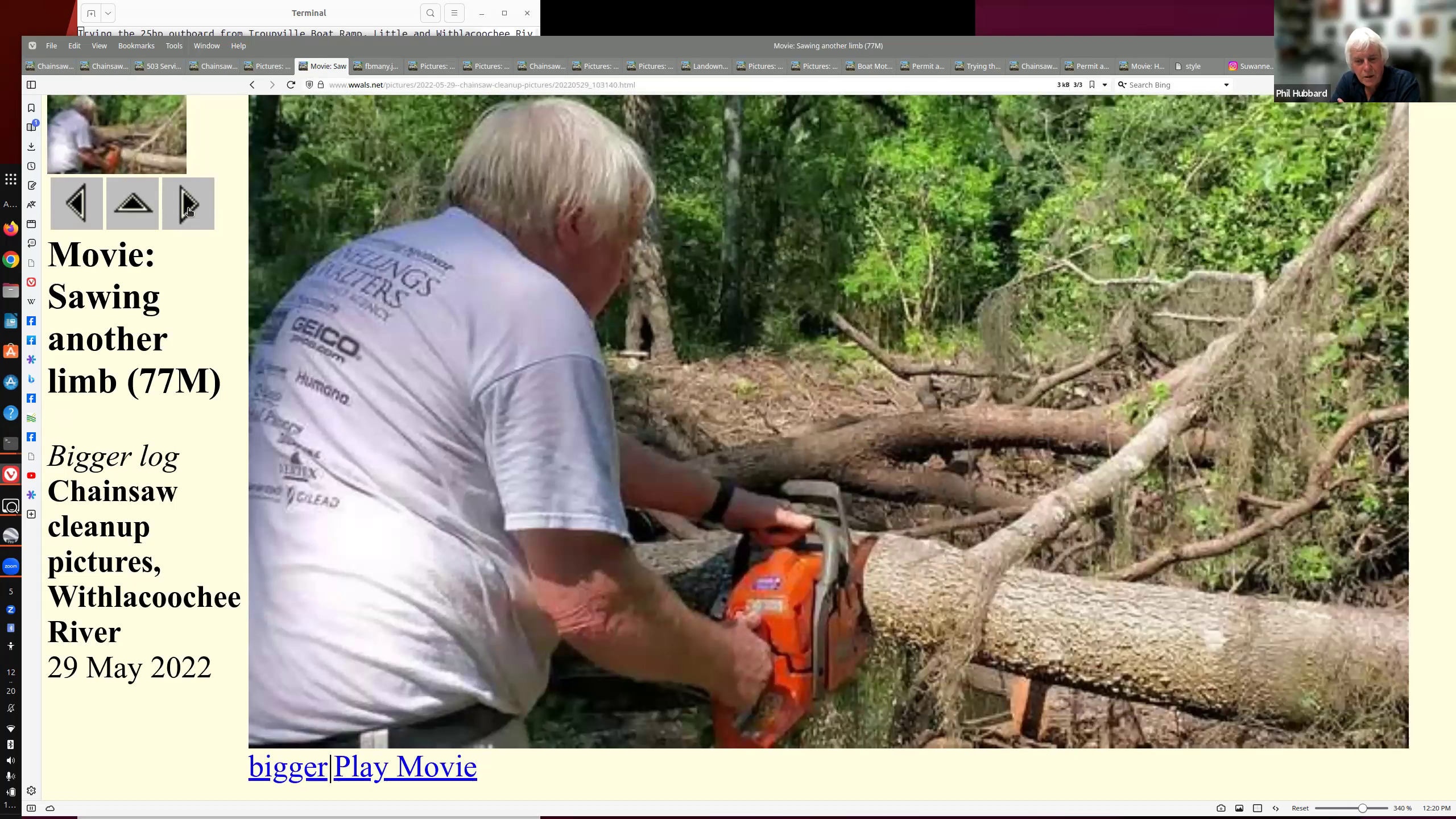Viewport: 1456px width, 819px height.
Task: Open the Bing web panel
Action: (x=31, y=379)
